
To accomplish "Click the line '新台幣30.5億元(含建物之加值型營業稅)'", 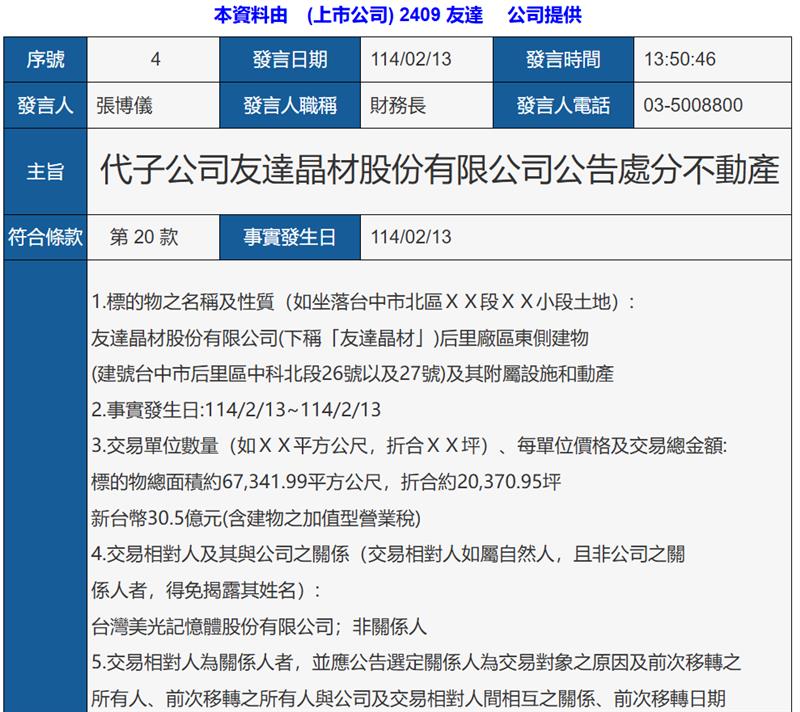I will (x=256, y=518).
